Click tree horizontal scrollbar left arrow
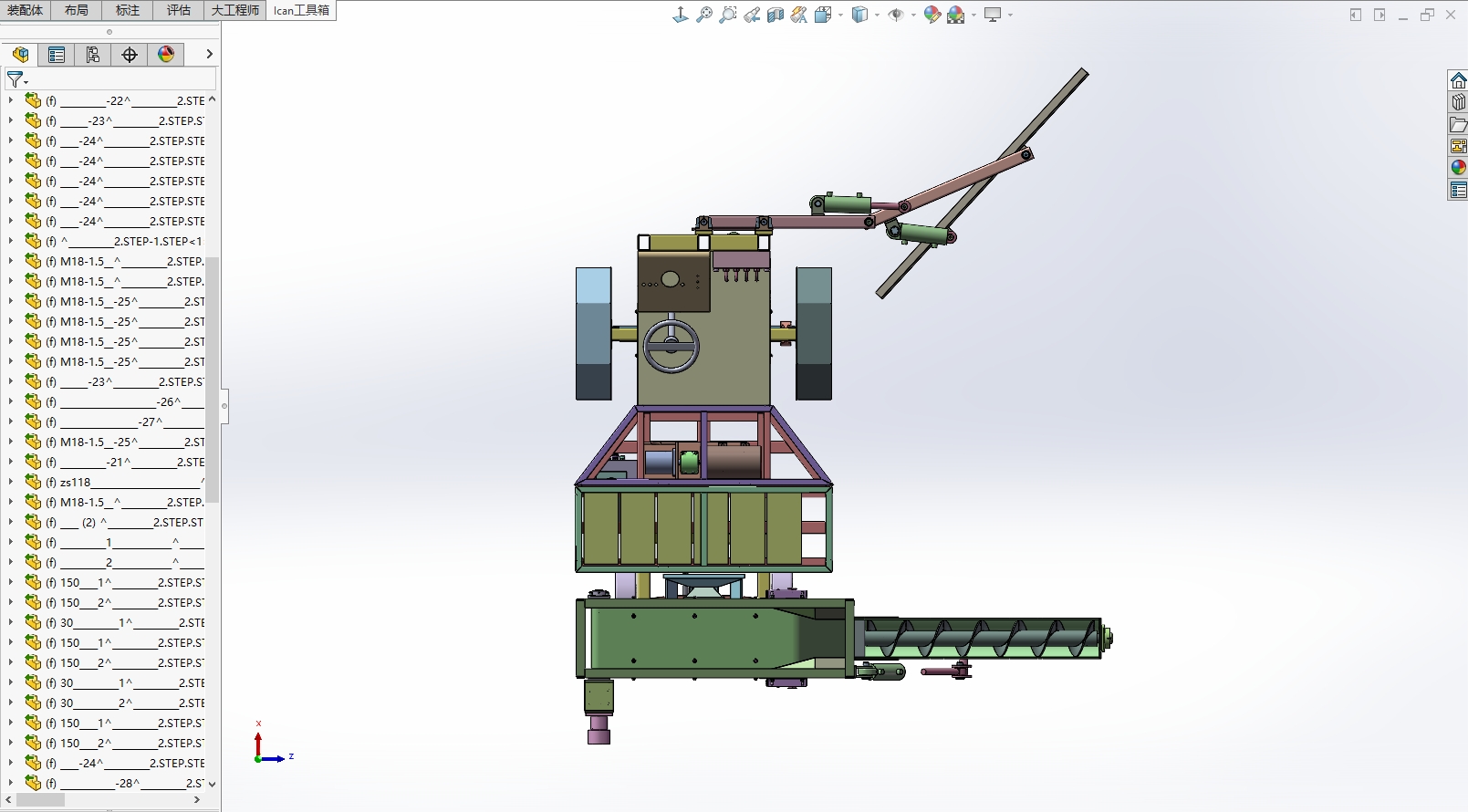This screenshot has width=1468, height=812. (x=7, y=800)
